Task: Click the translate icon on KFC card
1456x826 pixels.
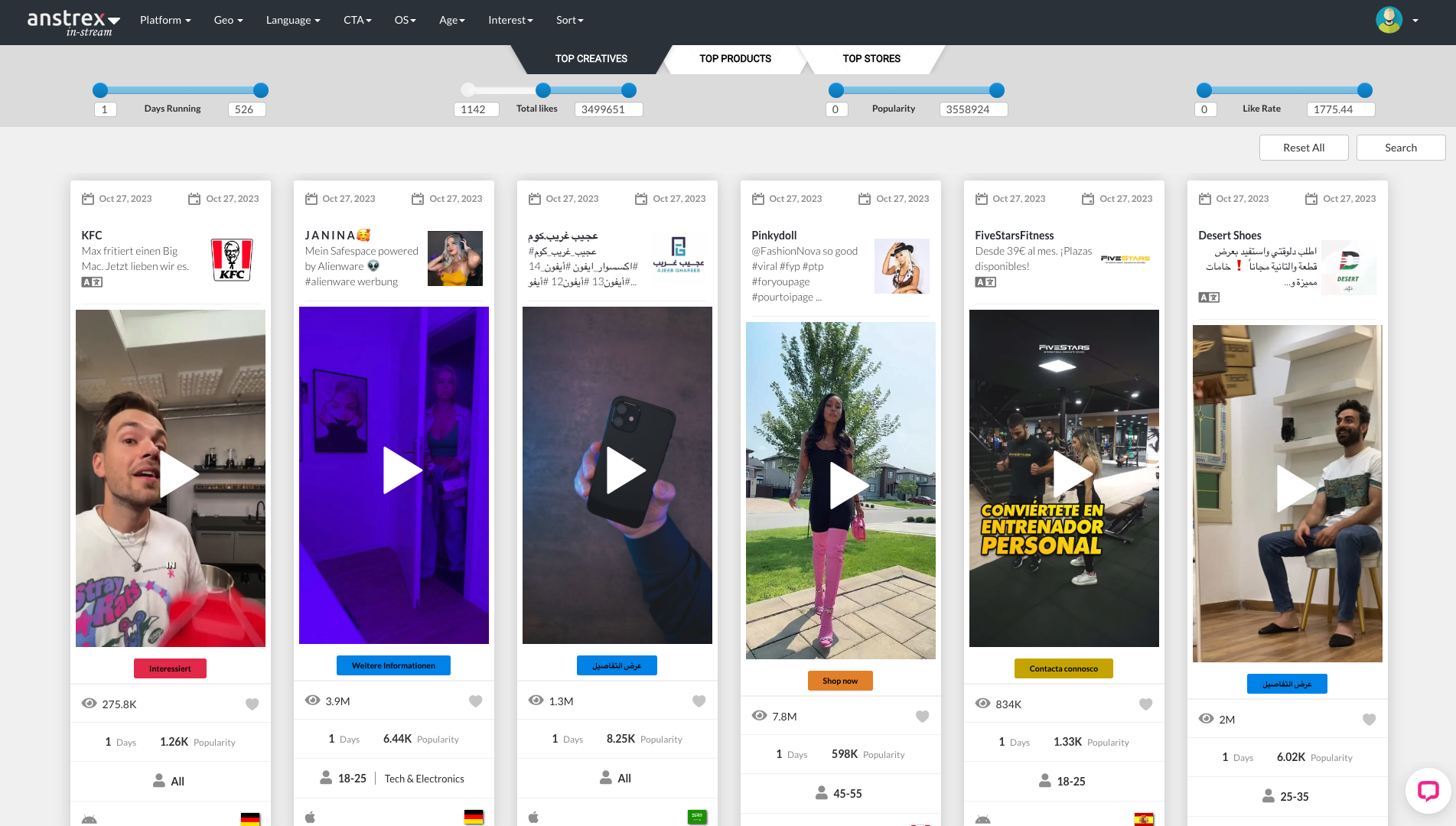Action: 92,282
